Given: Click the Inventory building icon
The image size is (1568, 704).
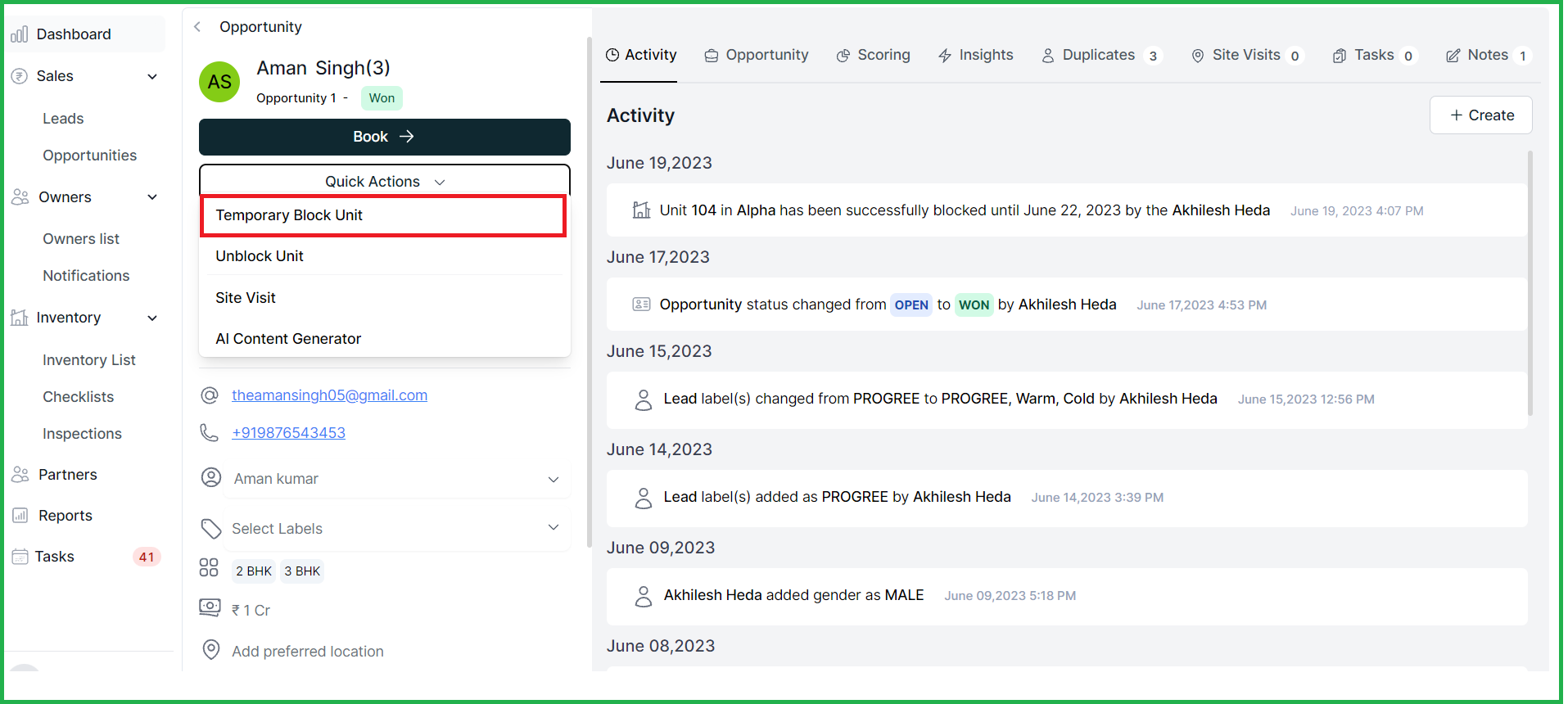Looking at the screenshot, I should pyautogui.click(x=20, y=318).
